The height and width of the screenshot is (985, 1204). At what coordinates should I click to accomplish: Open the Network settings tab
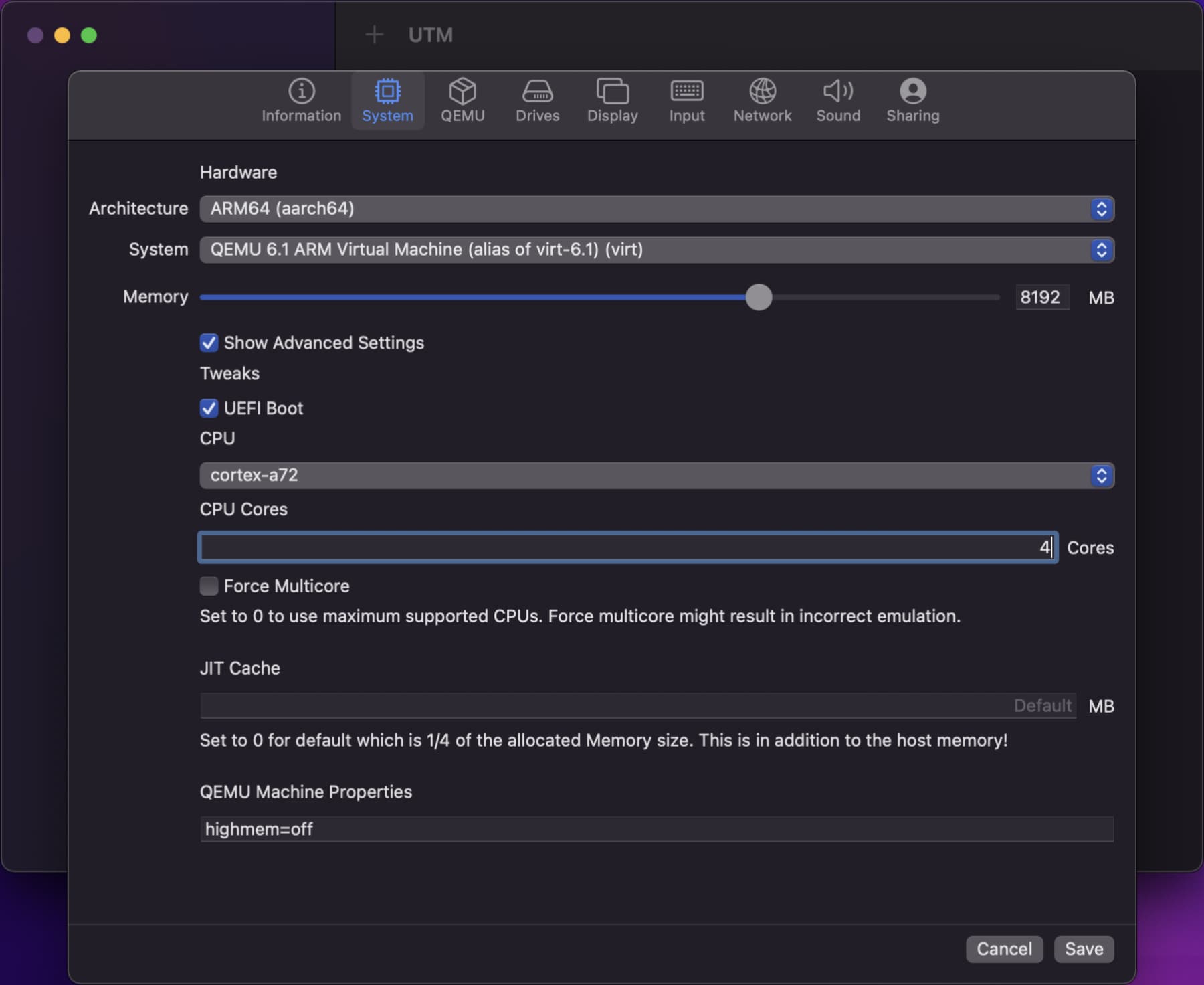[762, 100]
